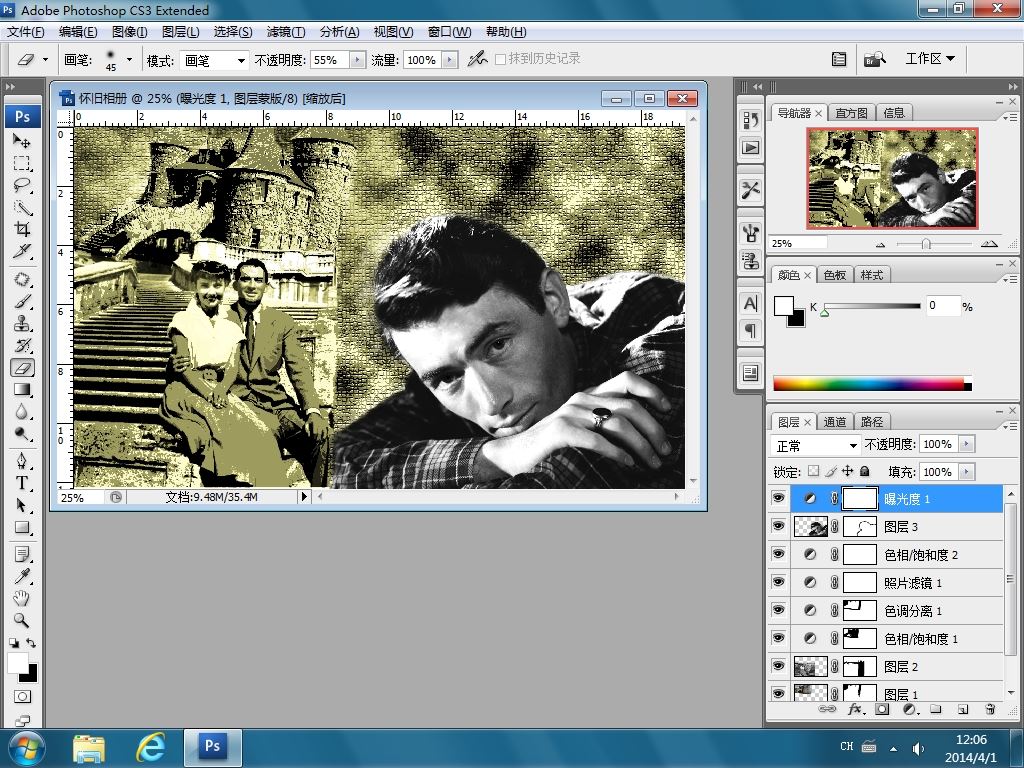The width and height of the screenshot is (1024, 768).
Task: Open Adobe Bridge from options bar
Action: [874, 59]
